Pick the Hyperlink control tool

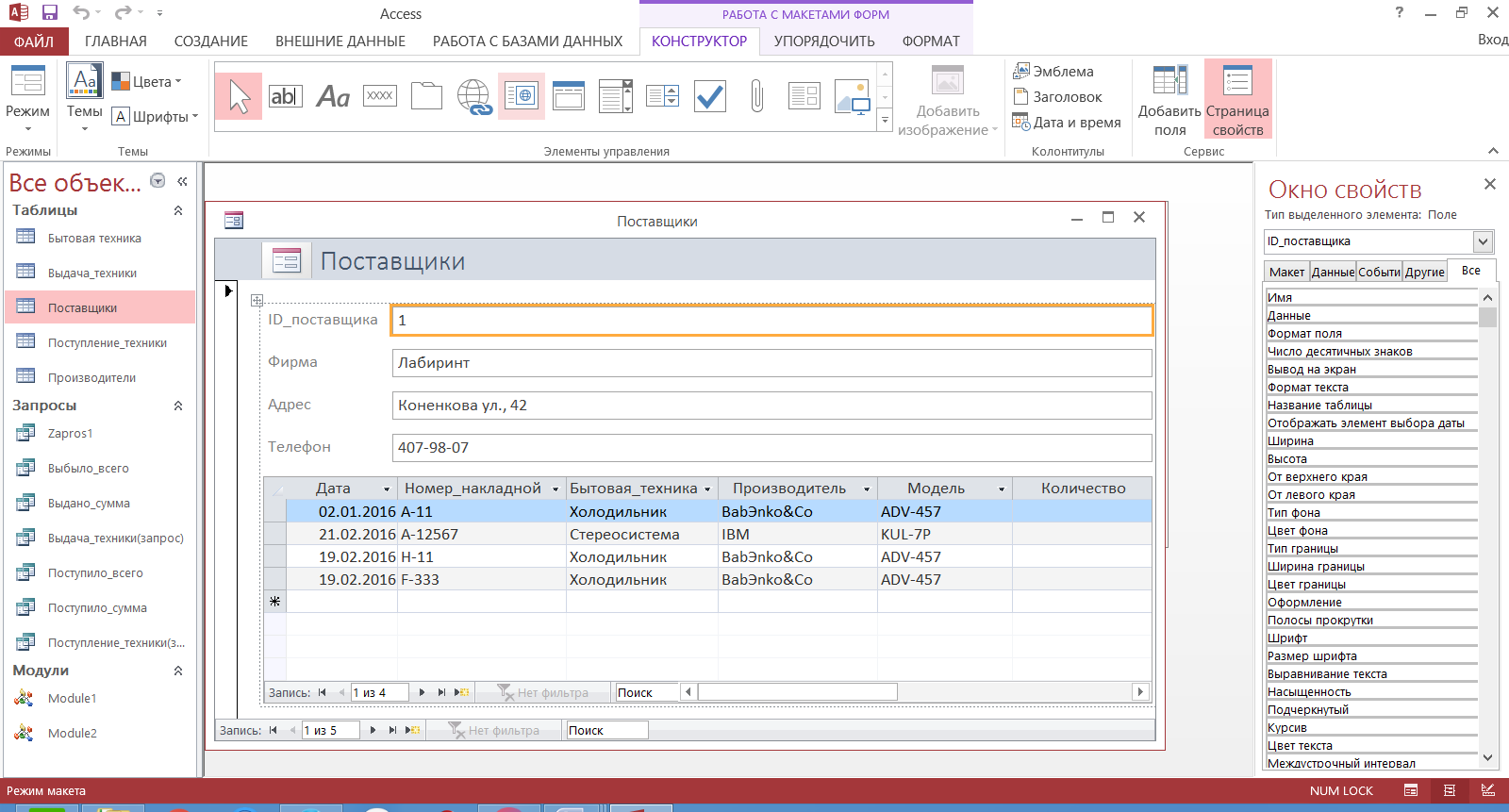[x=474, y=96]
